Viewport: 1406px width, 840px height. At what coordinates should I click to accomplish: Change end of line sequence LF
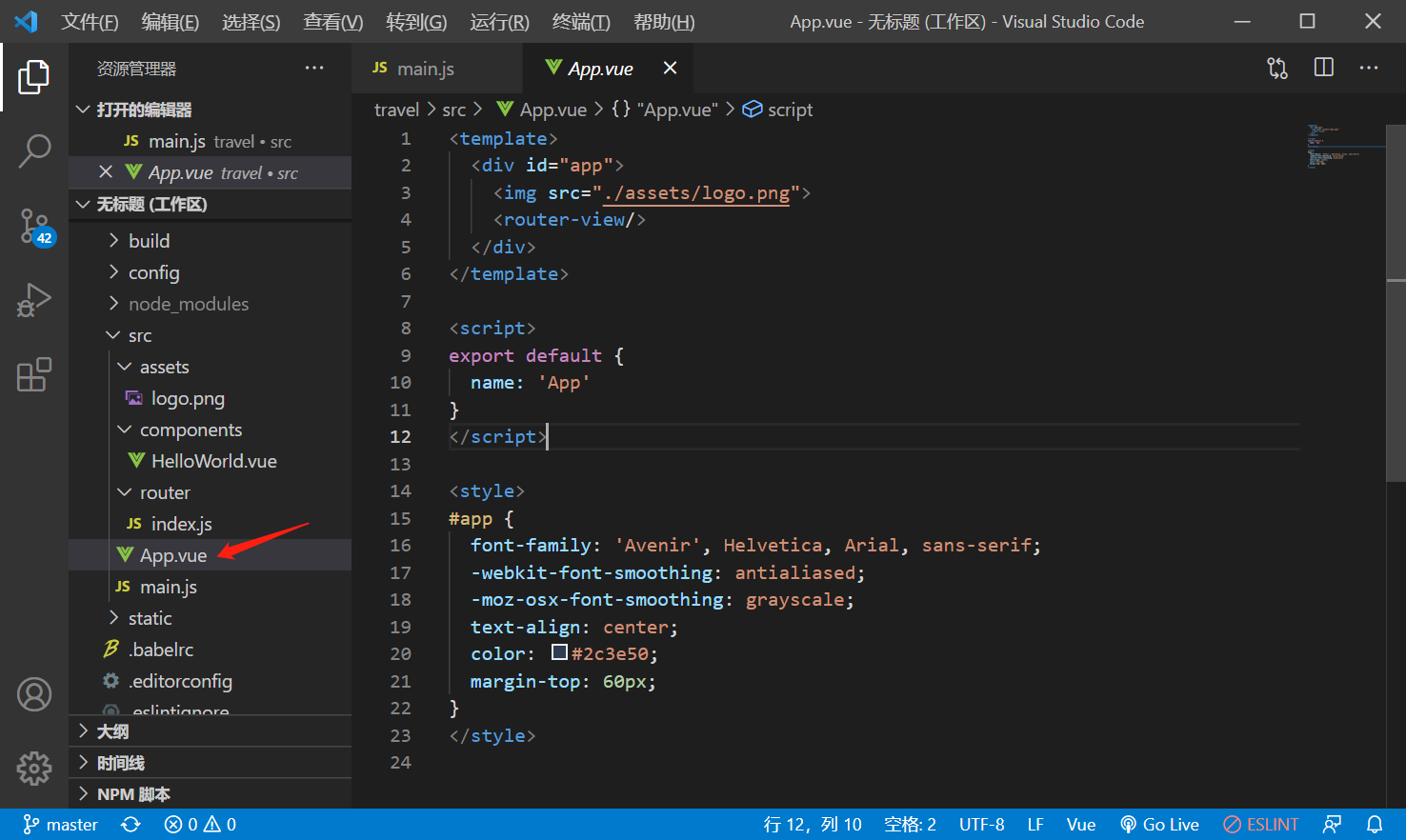coord(1035,825)
